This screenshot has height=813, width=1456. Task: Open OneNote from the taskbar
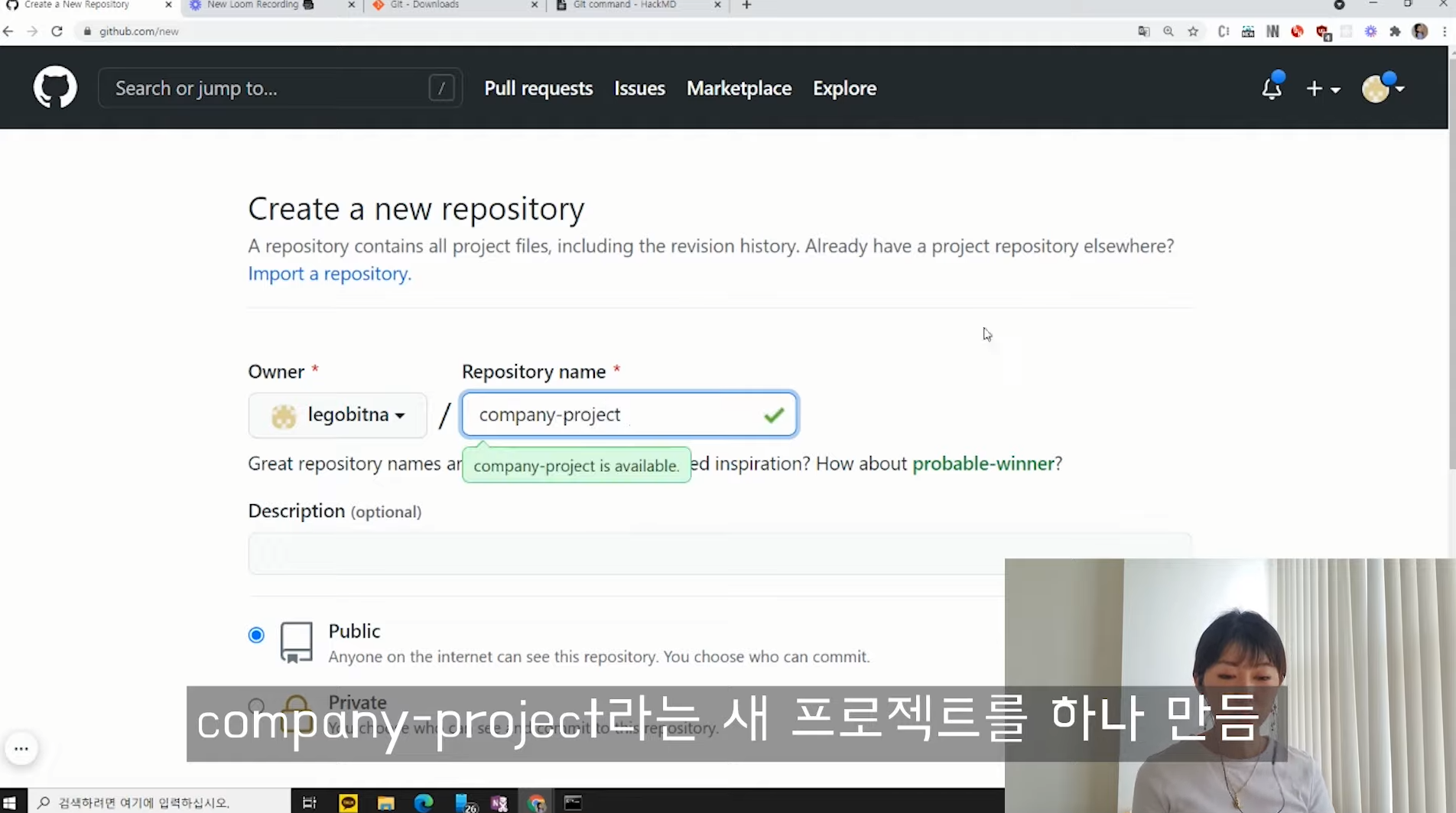[499, 802]
